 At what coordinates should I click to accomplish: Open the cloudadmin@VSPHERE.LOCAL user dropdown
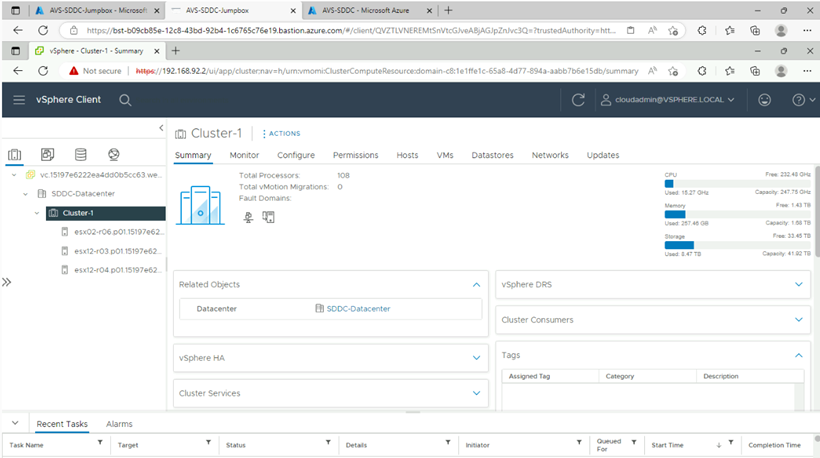pos(668,99)
